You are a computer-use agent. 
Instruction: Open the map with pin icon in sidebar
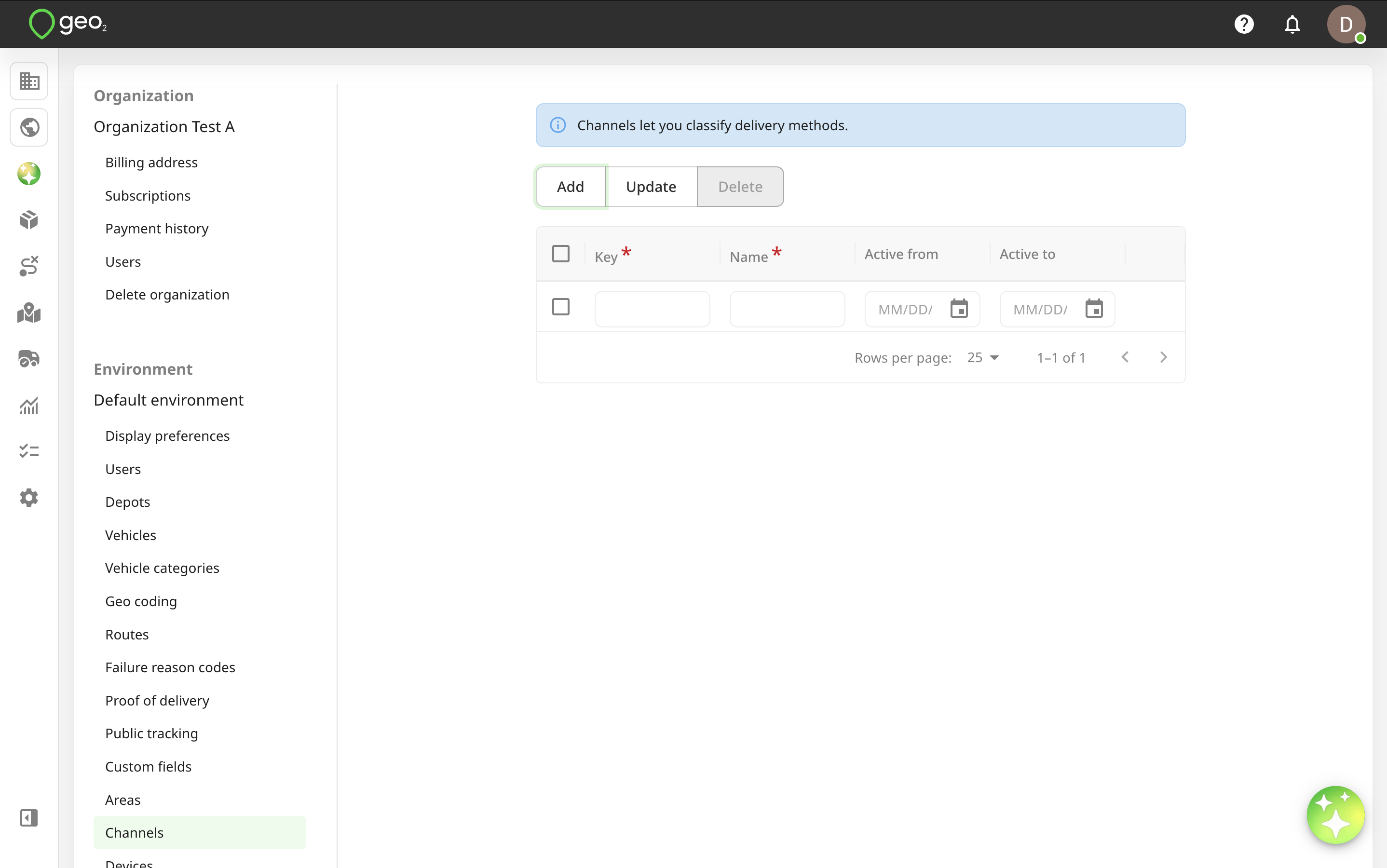tap(29, 312)
